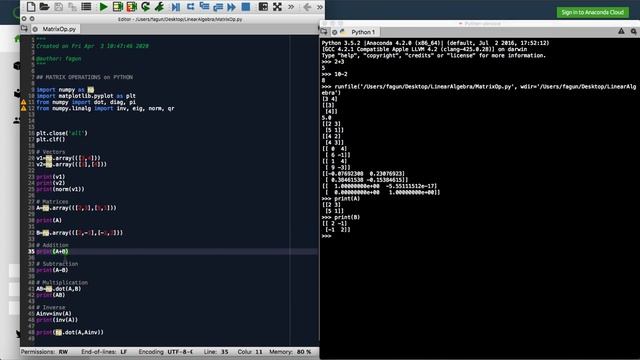Click the 'End-of-lines: LF' status entry
The width and height of the screenshot is (640, 360).
104,352
